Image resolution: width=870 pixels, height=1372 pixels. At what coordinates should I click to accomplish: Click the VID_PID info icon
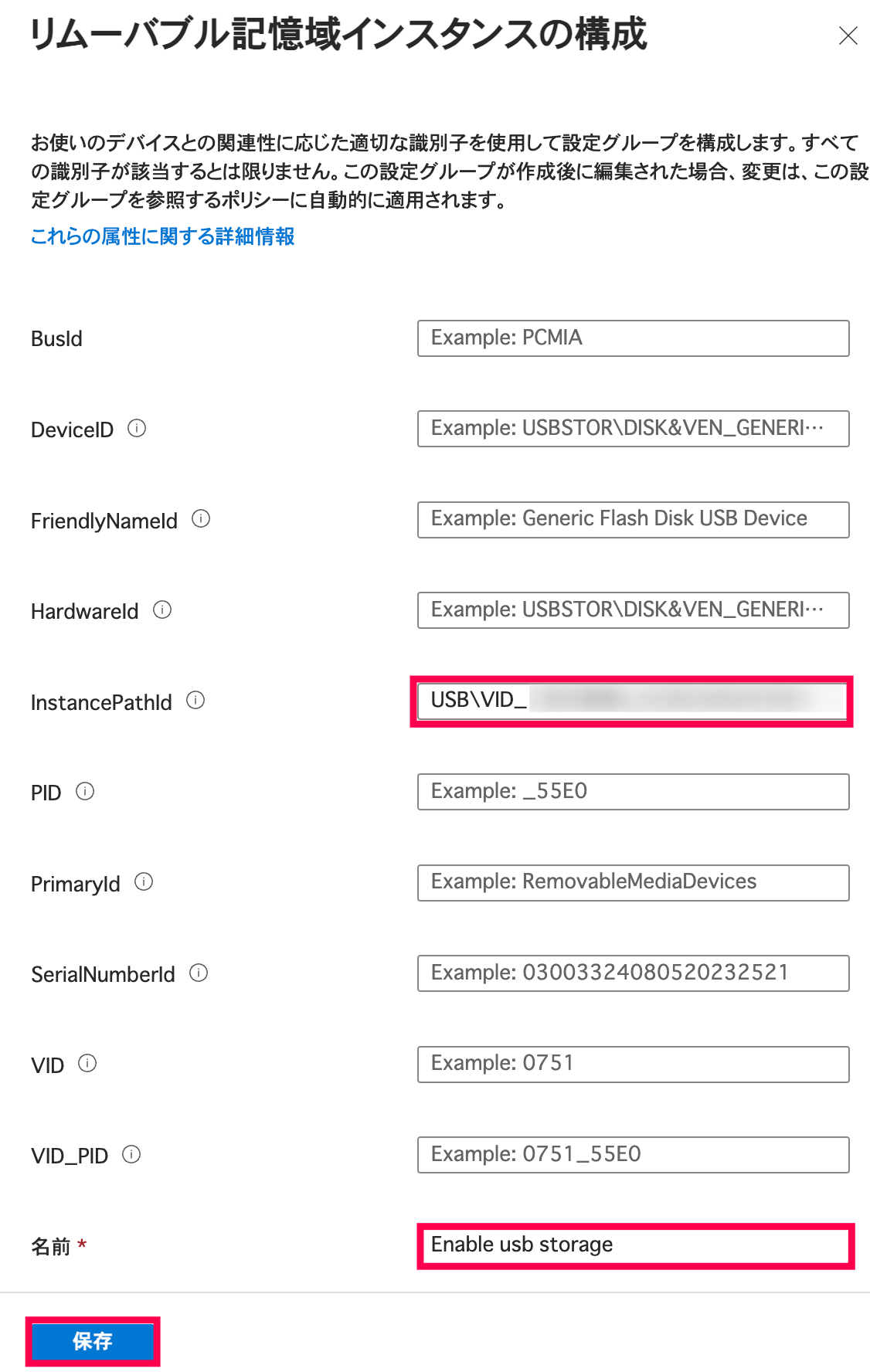coord(131,1154)
